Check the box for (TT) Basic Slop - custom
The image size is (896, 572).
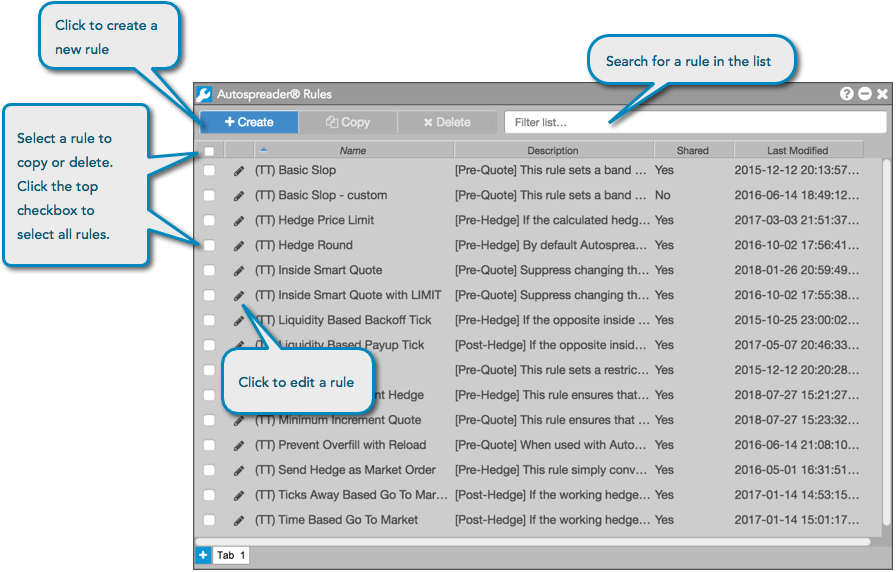tap(209, 195)
